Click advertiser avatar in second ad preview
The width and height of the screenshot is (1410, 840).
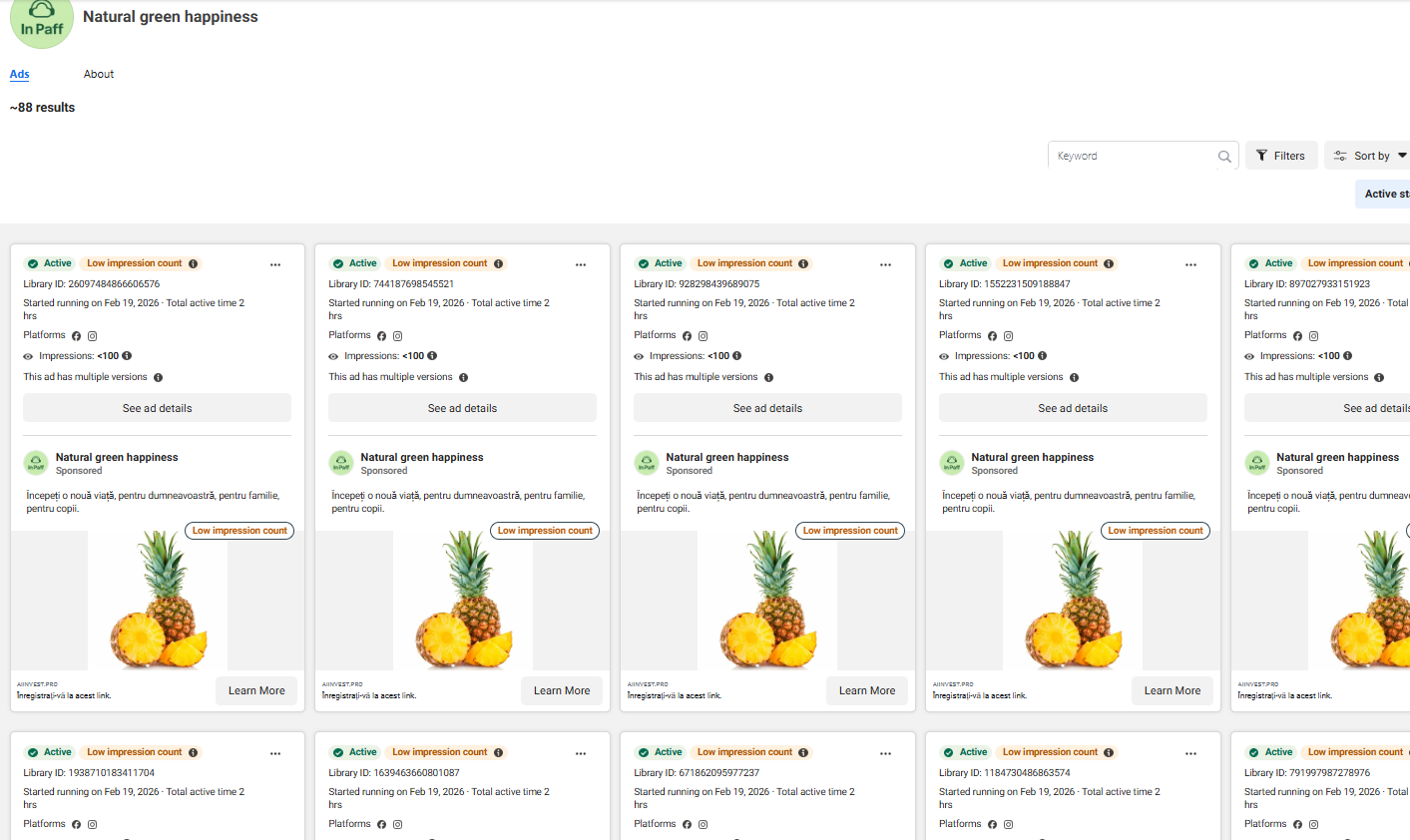(x=341, y=463)
